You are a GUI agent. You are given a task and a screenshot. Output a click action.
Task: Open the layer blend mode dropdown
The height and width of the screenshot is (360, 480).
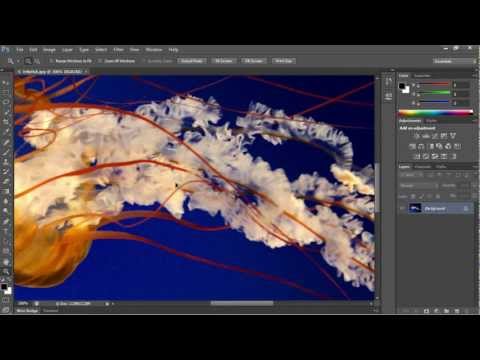tap(419, 185)
